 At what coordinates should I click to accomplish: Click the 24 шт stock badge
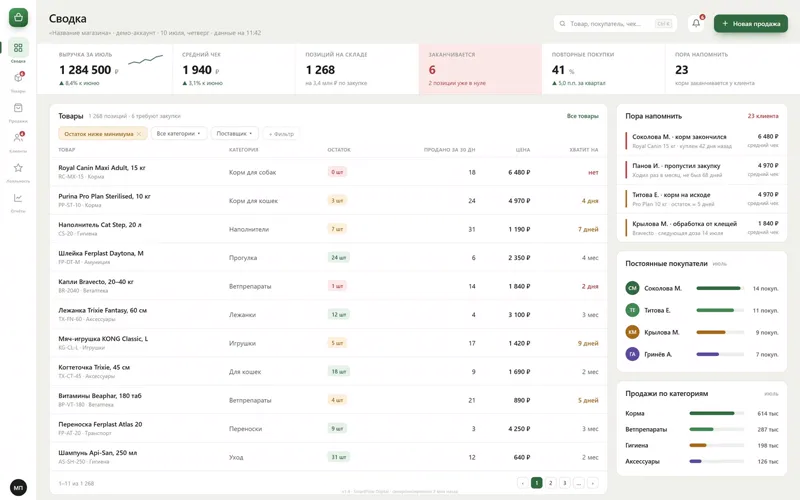tap(339, 258)
